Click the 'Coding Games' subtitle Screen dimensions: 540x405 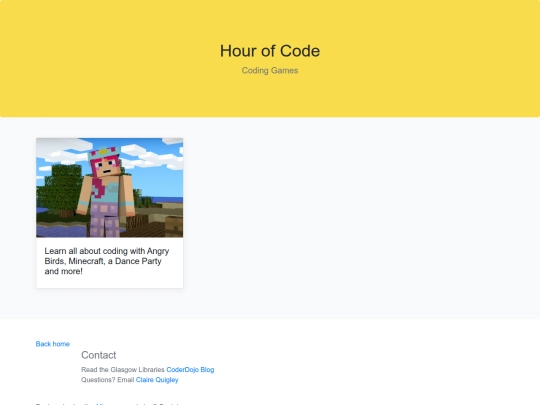270,71
